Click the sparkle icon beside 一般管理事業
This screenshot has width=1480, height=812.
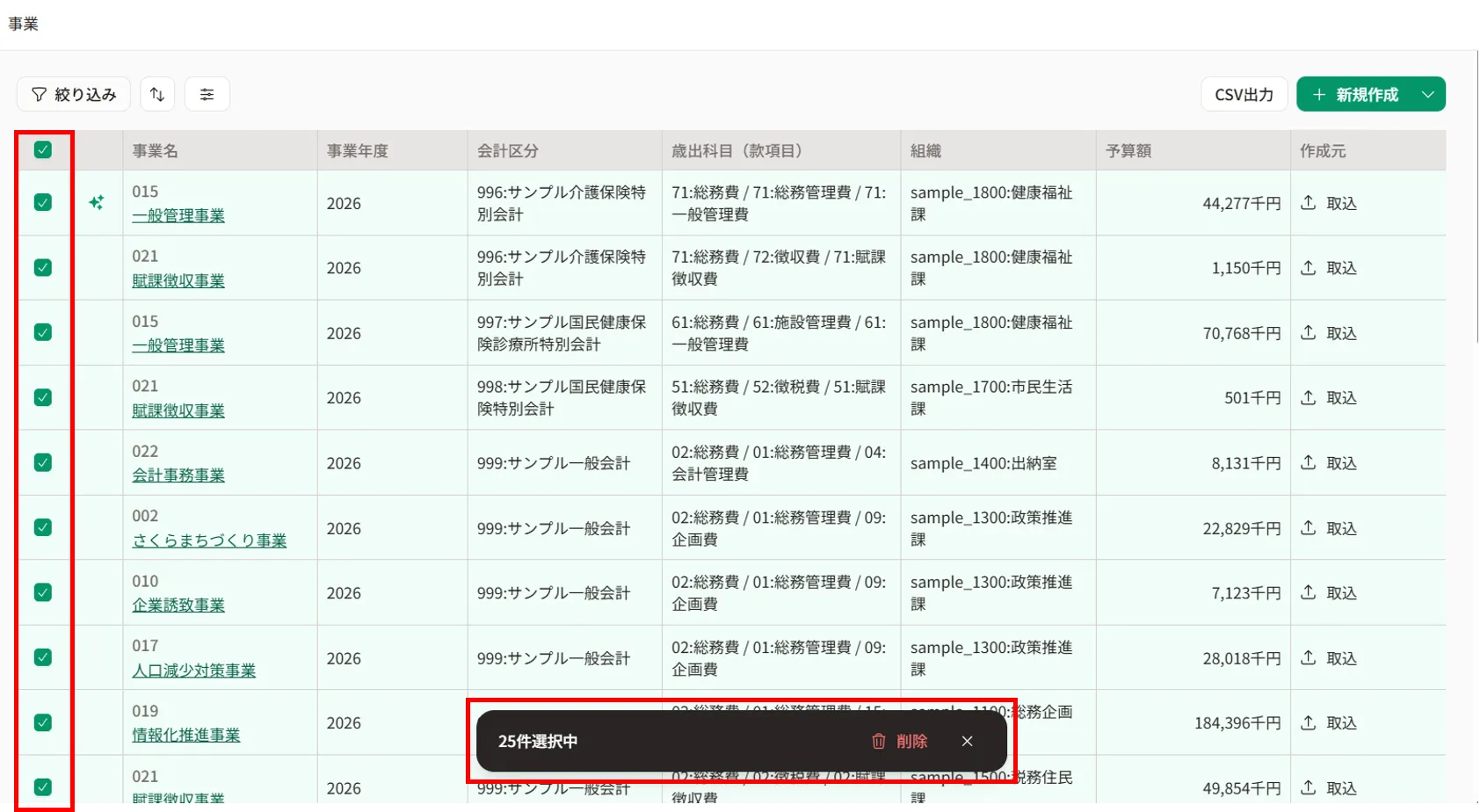[97, 203]
